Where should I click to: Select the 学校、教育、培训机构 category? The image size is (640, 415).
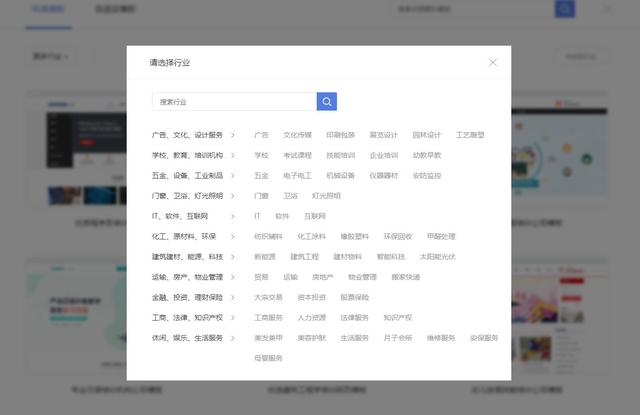(188, 155)
